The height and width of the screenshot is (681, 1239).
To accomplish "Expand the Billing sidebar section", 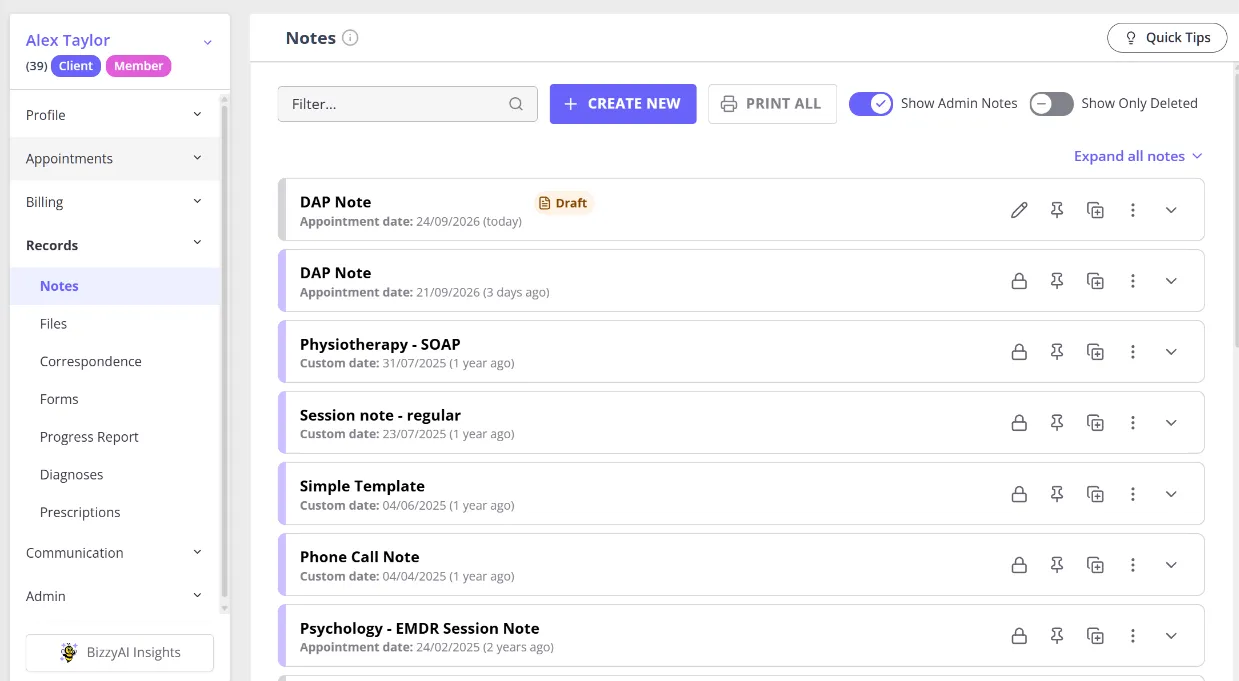I will tap(115, 202).
